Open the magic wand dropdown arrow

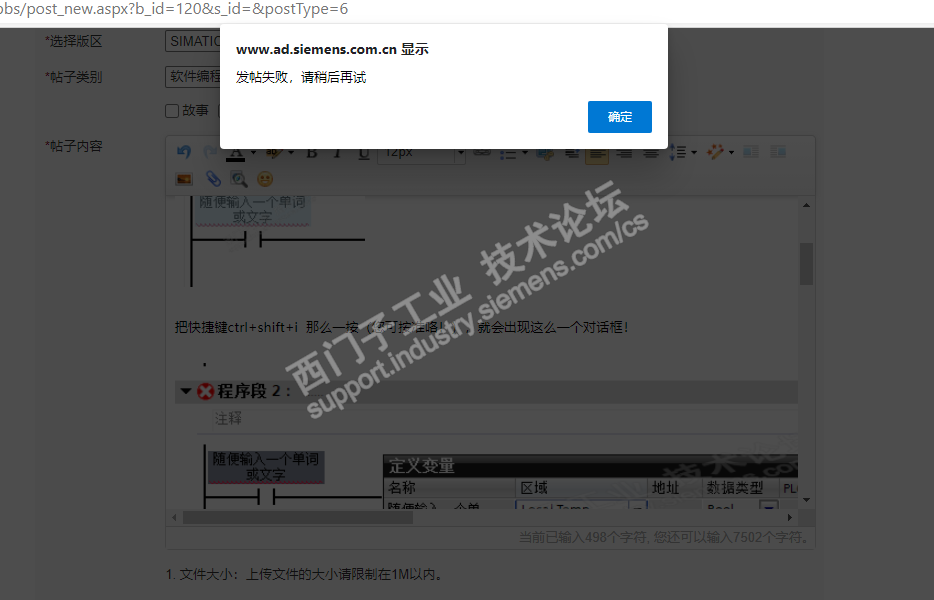[731, 153]
